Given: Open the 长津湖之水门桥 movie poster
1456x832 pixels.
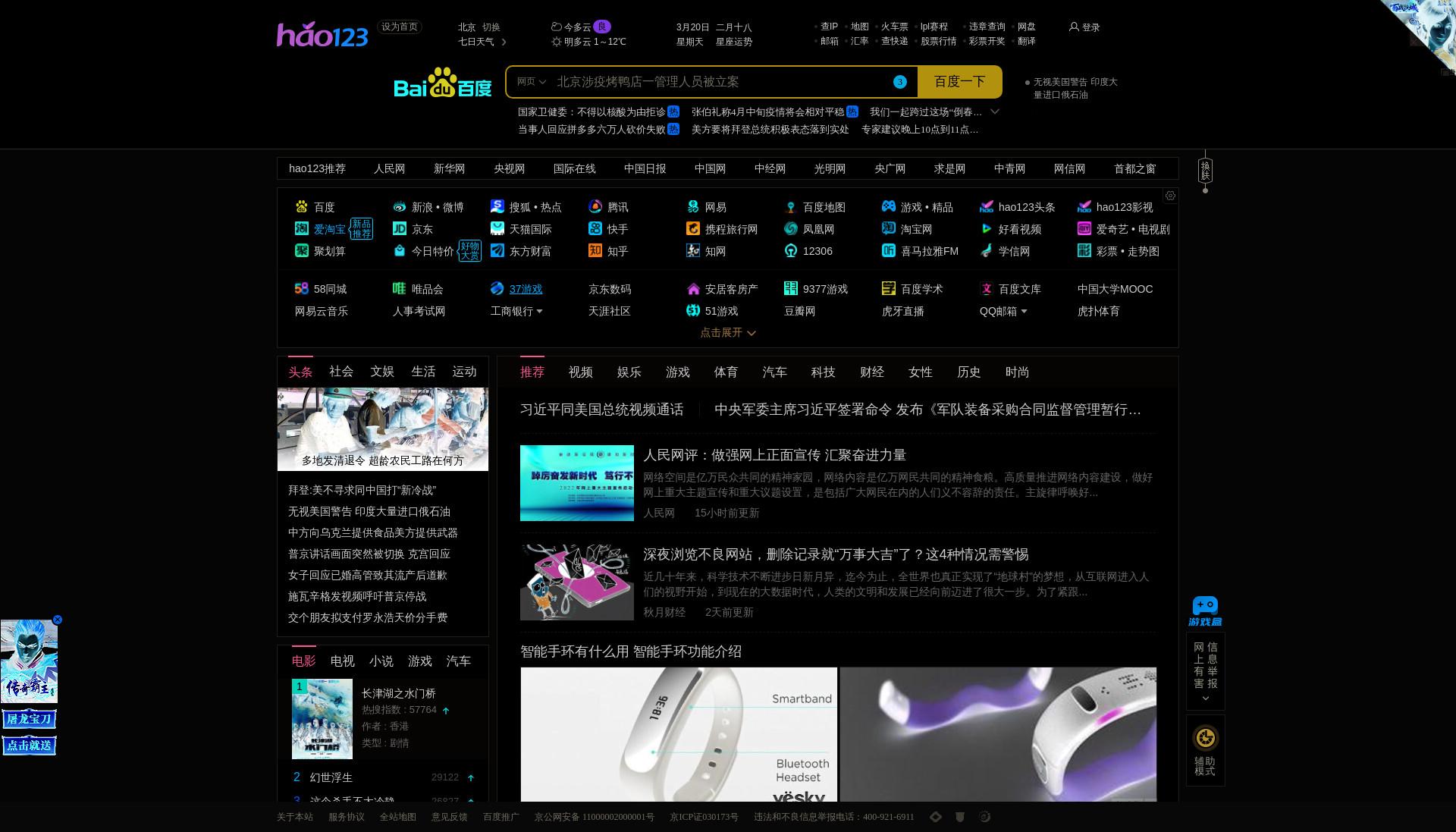Looking at the screenshot, I should [x=322, y=719].
